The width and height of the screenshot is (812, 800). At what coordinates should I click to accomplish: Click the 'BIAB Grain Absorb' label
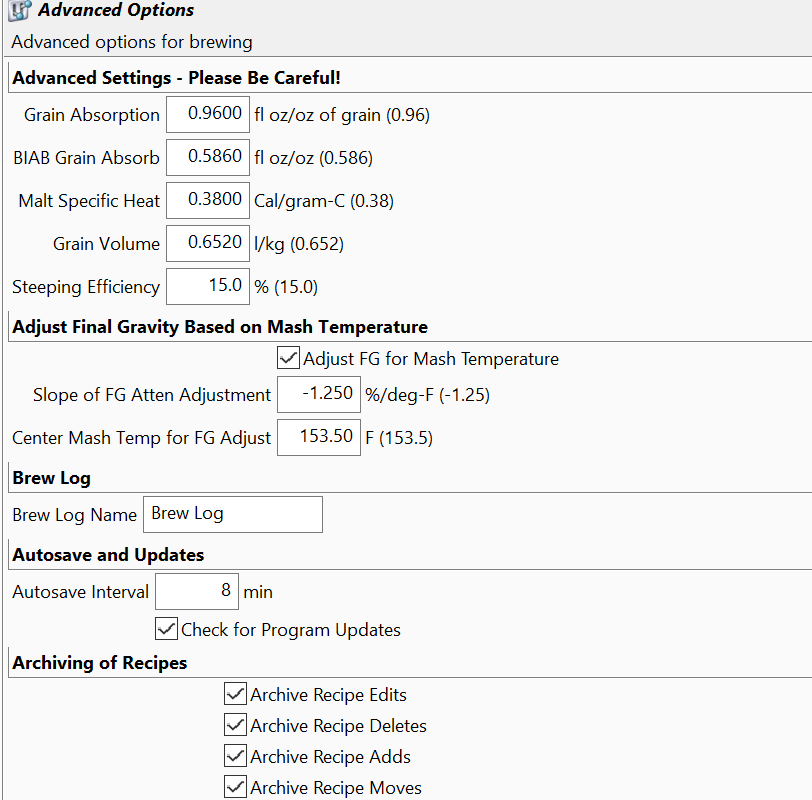86,158
